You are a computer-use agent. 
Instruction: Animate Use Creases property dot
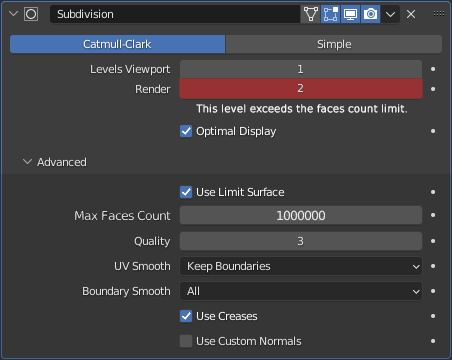433,316
